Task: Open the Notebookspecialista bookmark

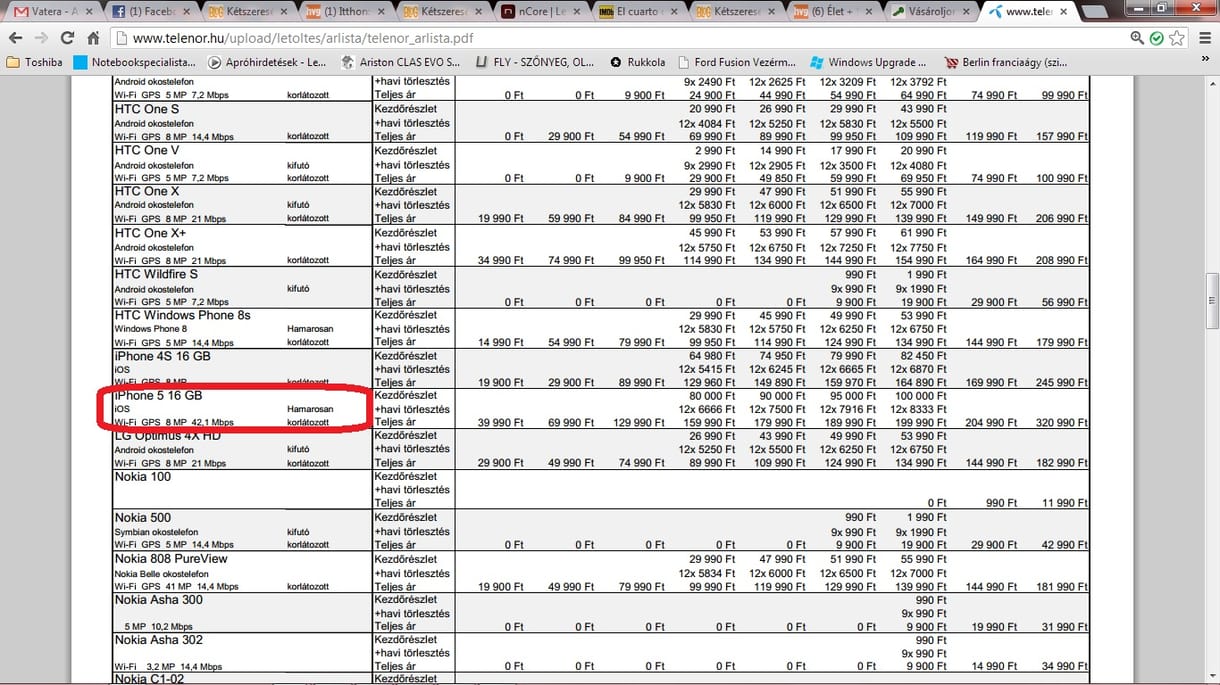Action: click(x=135, y=62)
